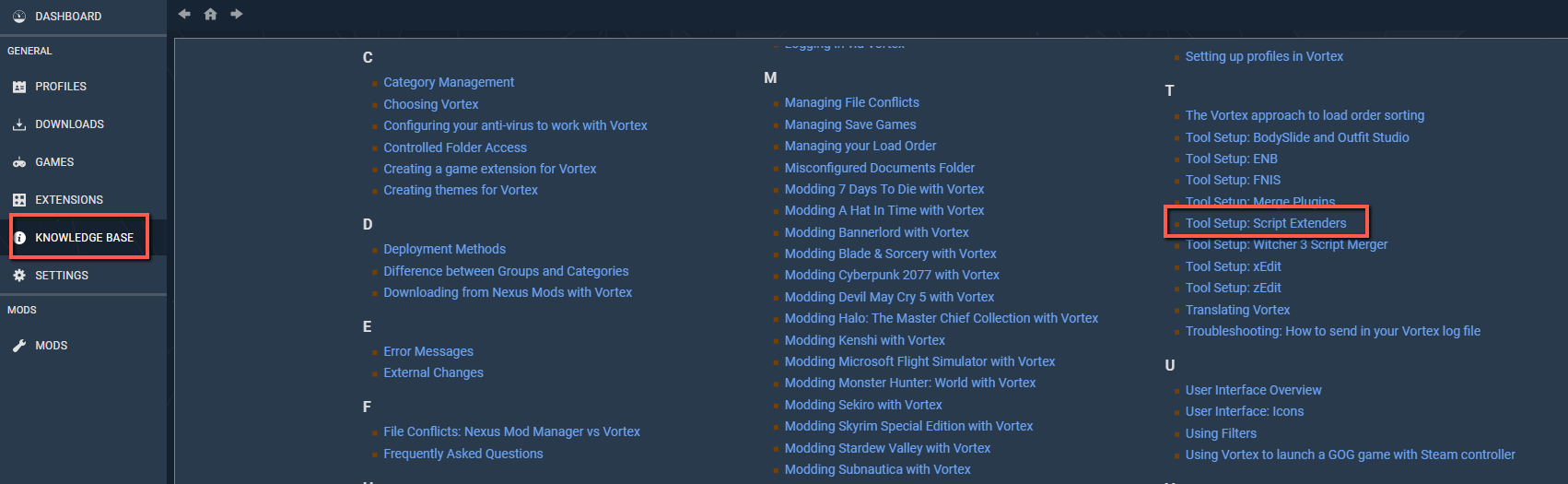Open File Conflicts: Nexus Mod Manager article
The image size is (1568, 484).
tap(511, 431)
